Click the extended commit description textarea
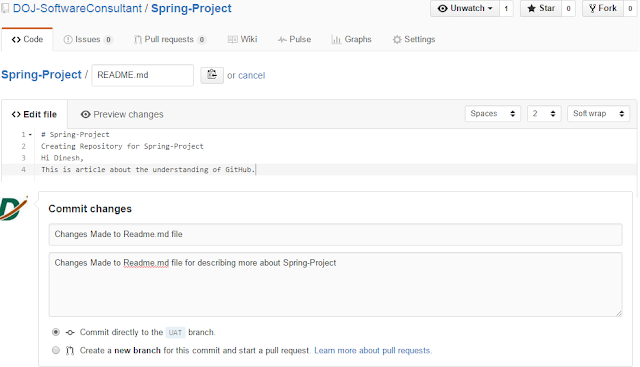 click(336, 285)
